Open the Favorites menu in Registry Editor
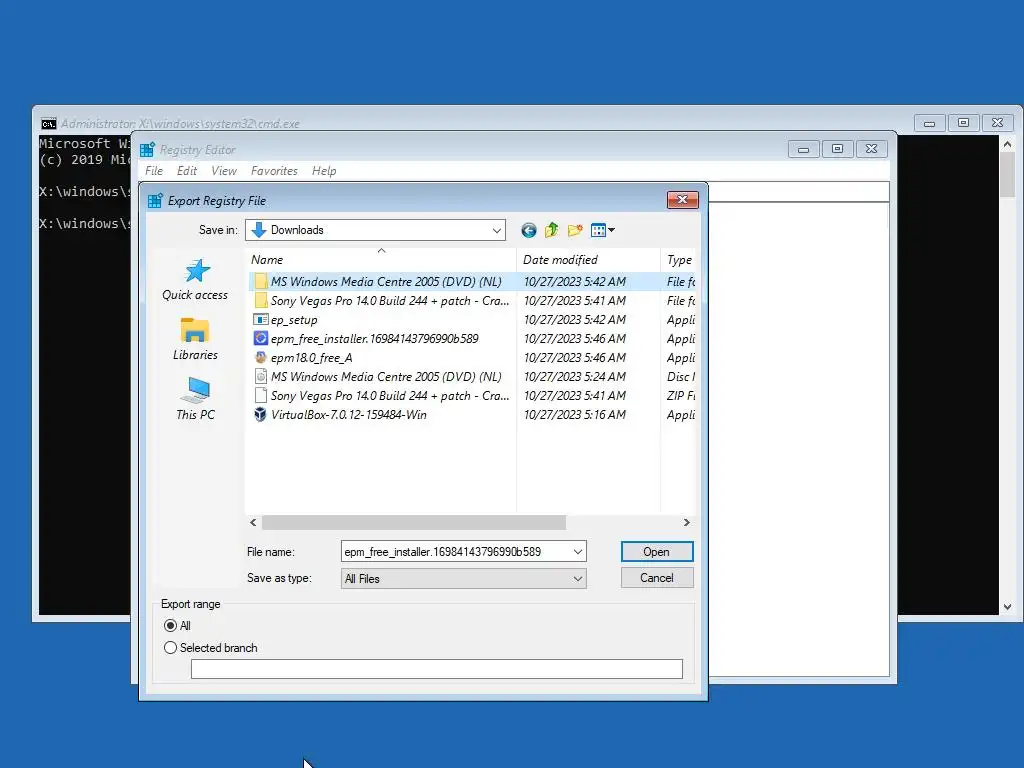Screen dimensions: 1024x768 coord(274,170)
